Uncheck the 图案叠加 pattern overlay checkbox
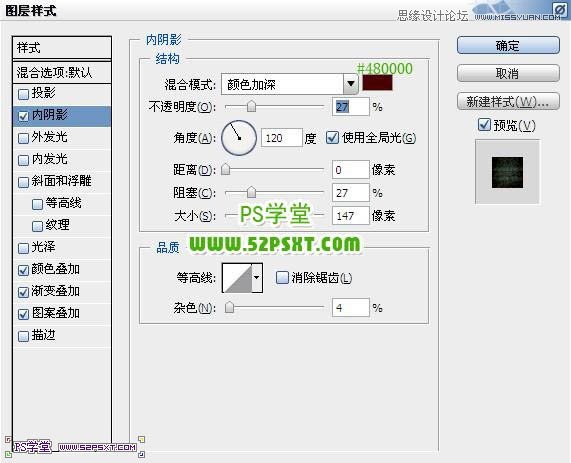This screenshot has height=463, width=571. click(23, 314)
